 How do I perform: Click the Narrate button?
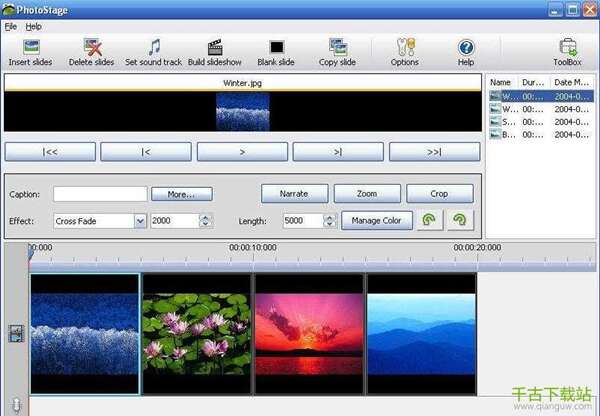294,194
